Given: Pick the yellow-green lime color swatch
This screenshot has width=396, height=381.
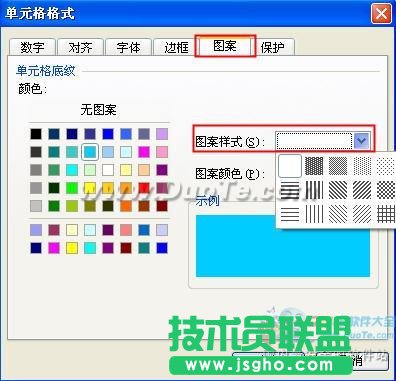Looking at the screenshot, I should [72, 206].
